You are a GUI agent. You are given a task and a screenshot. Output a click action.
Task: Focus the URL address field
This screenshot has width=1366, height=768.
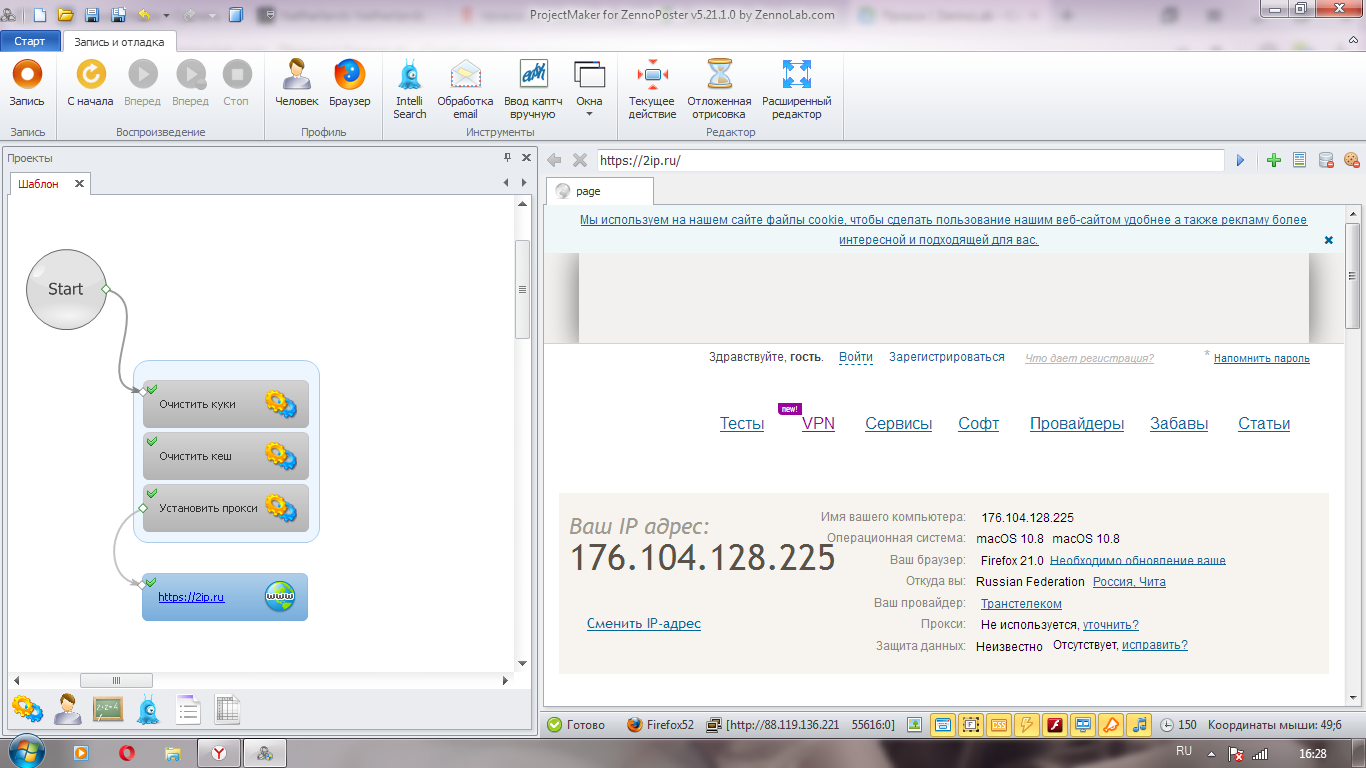[910, 160]
